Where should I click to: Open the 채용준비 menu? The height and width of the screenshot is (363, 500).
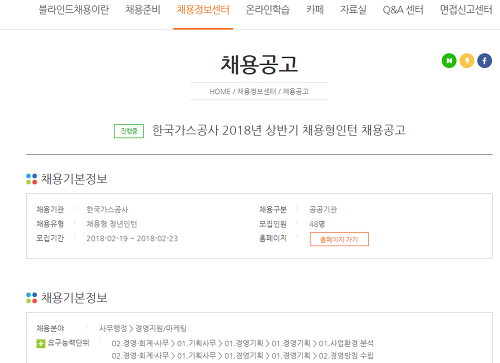(x=143, y=10)
